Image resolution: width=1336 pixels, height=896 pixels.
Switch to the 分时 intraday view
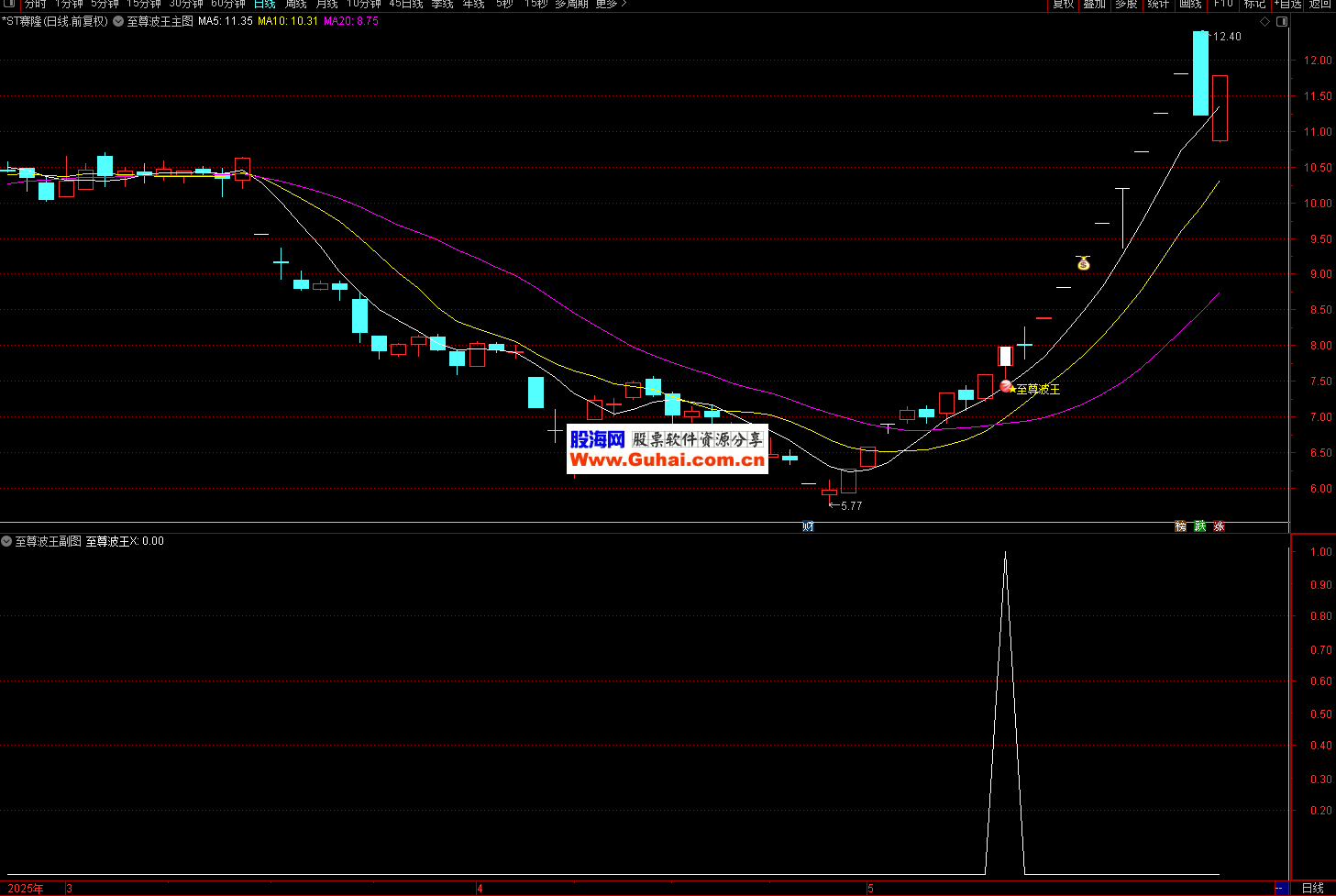(x=35, y=5)
